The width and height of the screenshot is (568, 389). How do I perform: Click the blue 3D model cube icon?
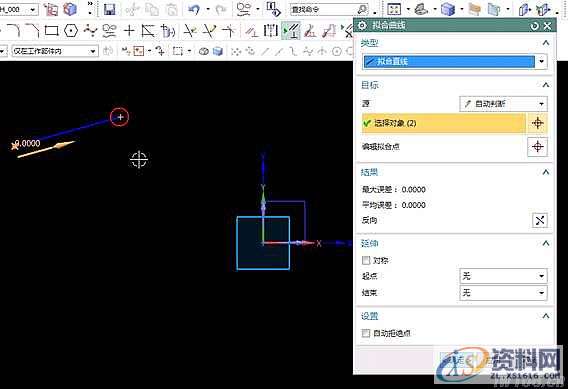click(70, 9)
